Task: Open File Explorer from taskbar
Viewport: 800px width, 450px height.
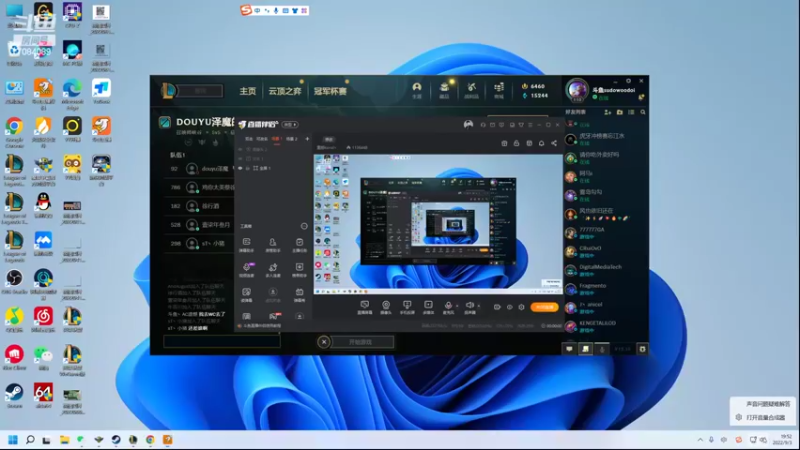Action: click(64, 440)
